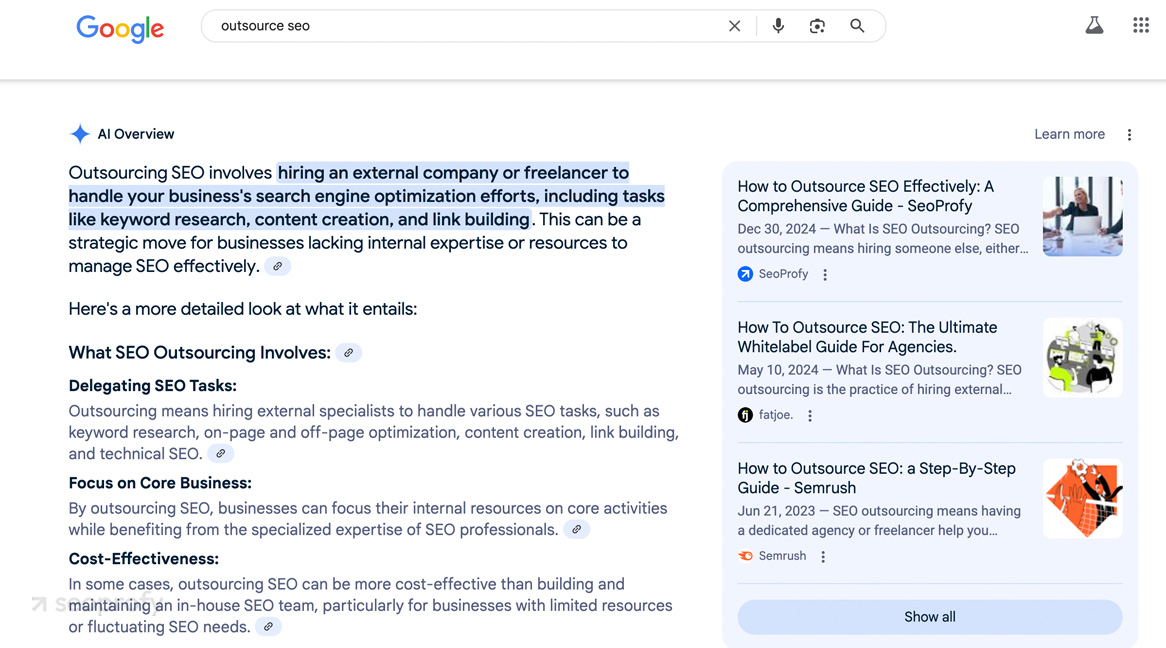The width and height of the screenshot is (1166, 648).
Task: Click the SeoProfy favicon
Action: (x=745, y=274)
